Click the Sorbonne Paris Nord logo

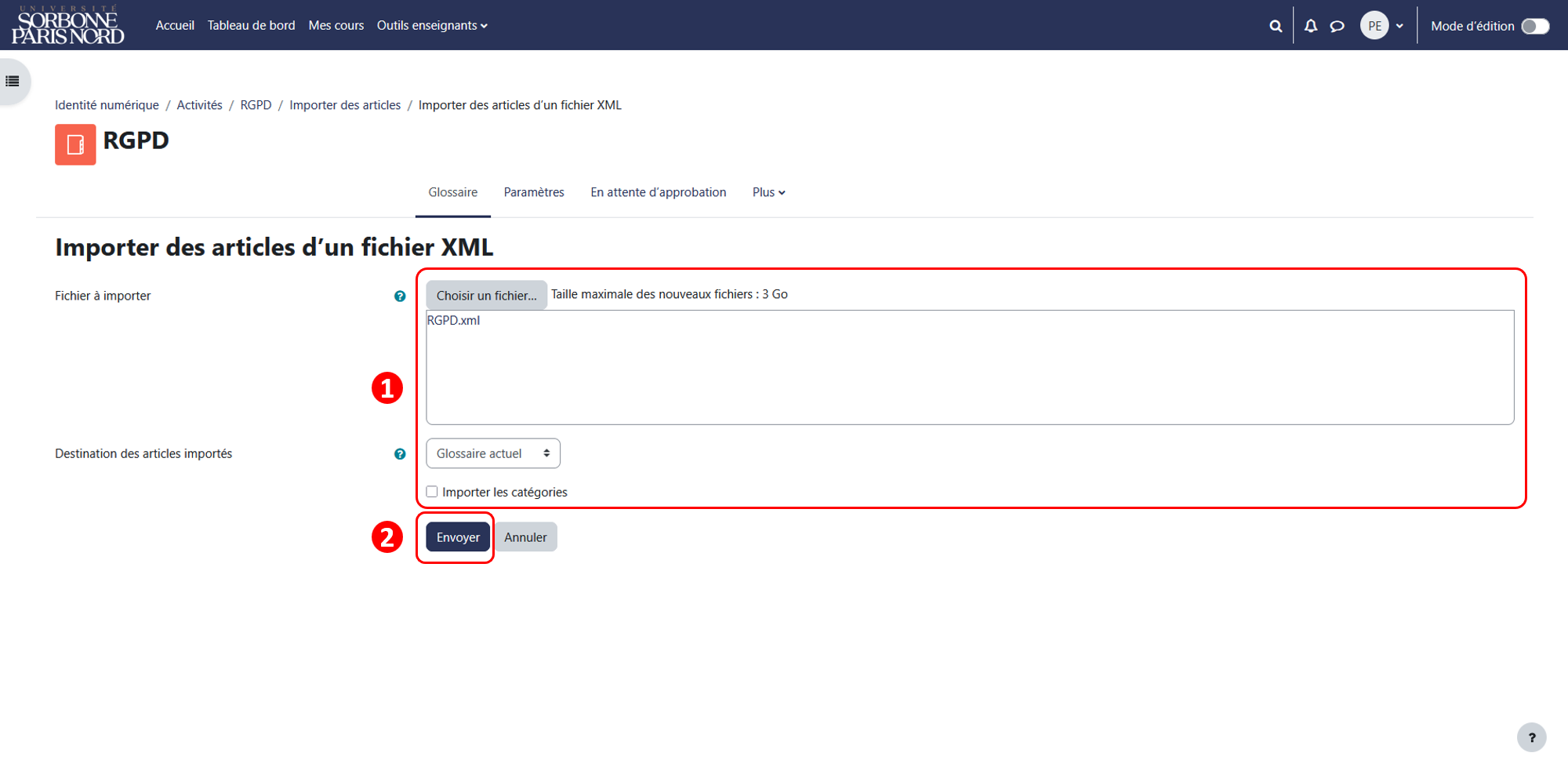click(x=67, y=25)
